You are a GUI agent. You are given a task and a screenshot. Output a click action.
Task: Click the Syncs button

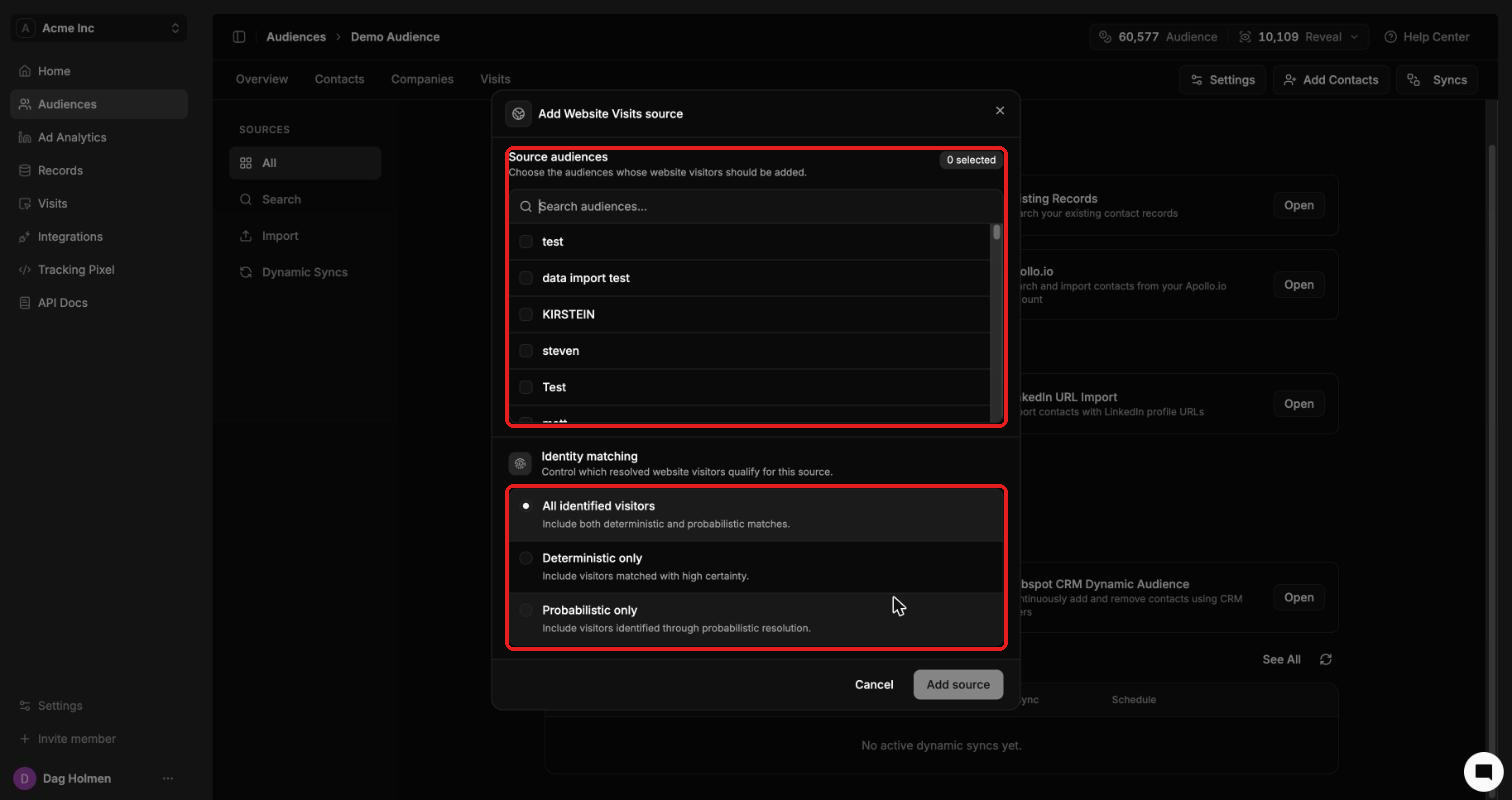pos(1437,80)
